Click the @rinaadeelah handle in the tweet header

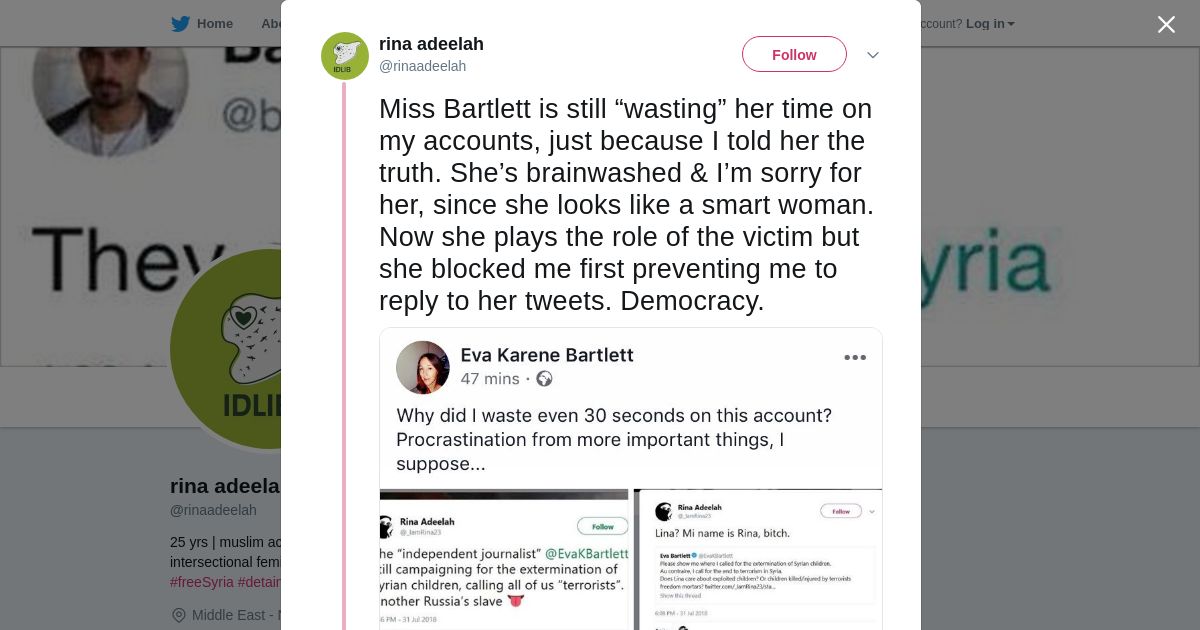tap(422, 66)
